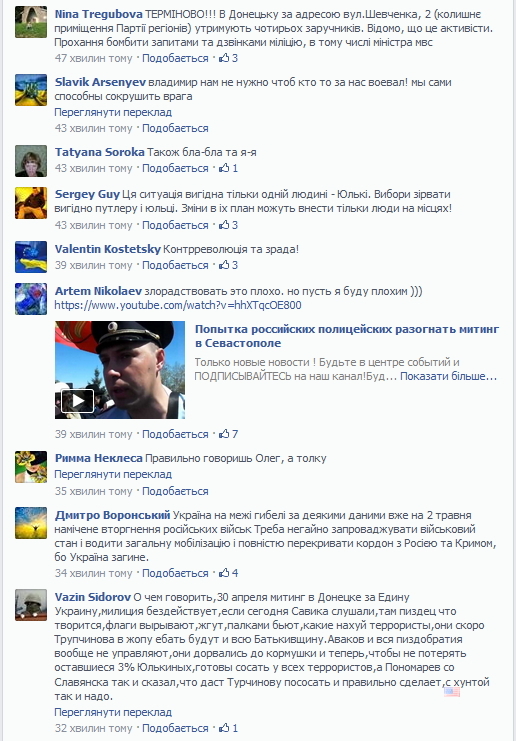This screenshot has width=516, height=741.
Task: Click Nina Tregubova's avatar picture
Action: point(31,22)
